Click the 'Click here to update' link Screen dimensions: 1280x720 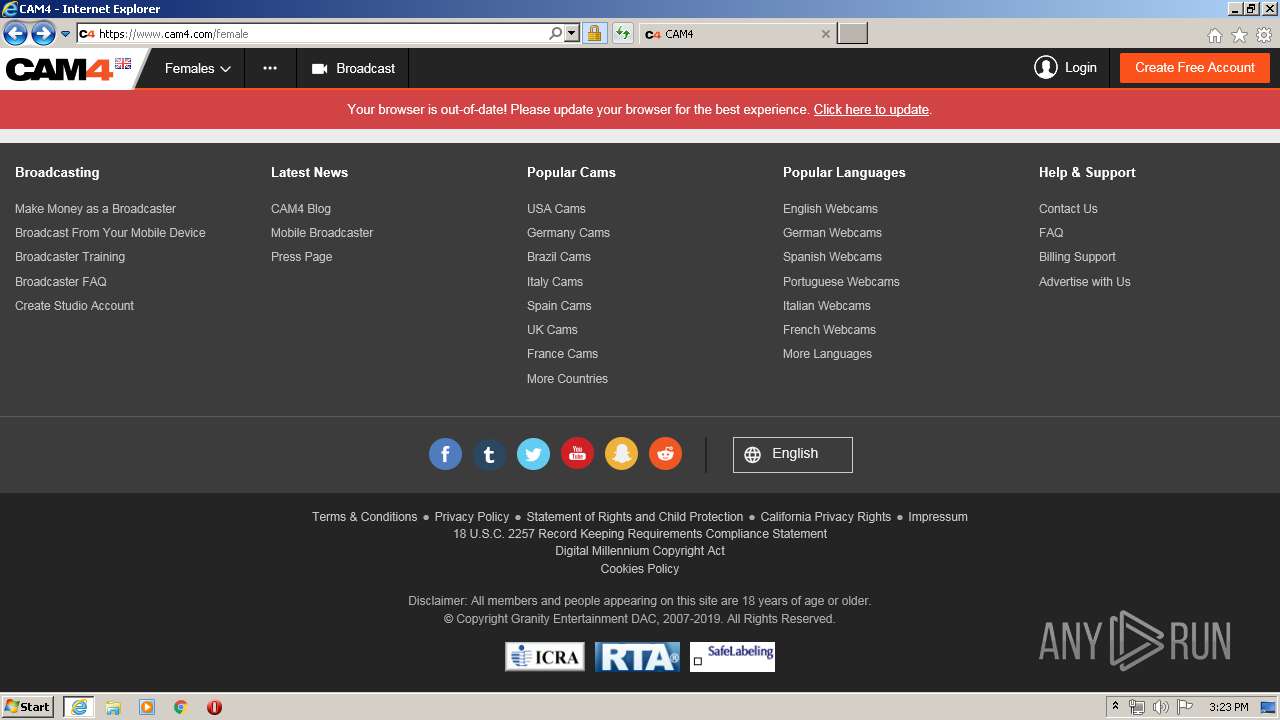pyautogui.click(x=871, y=110)
